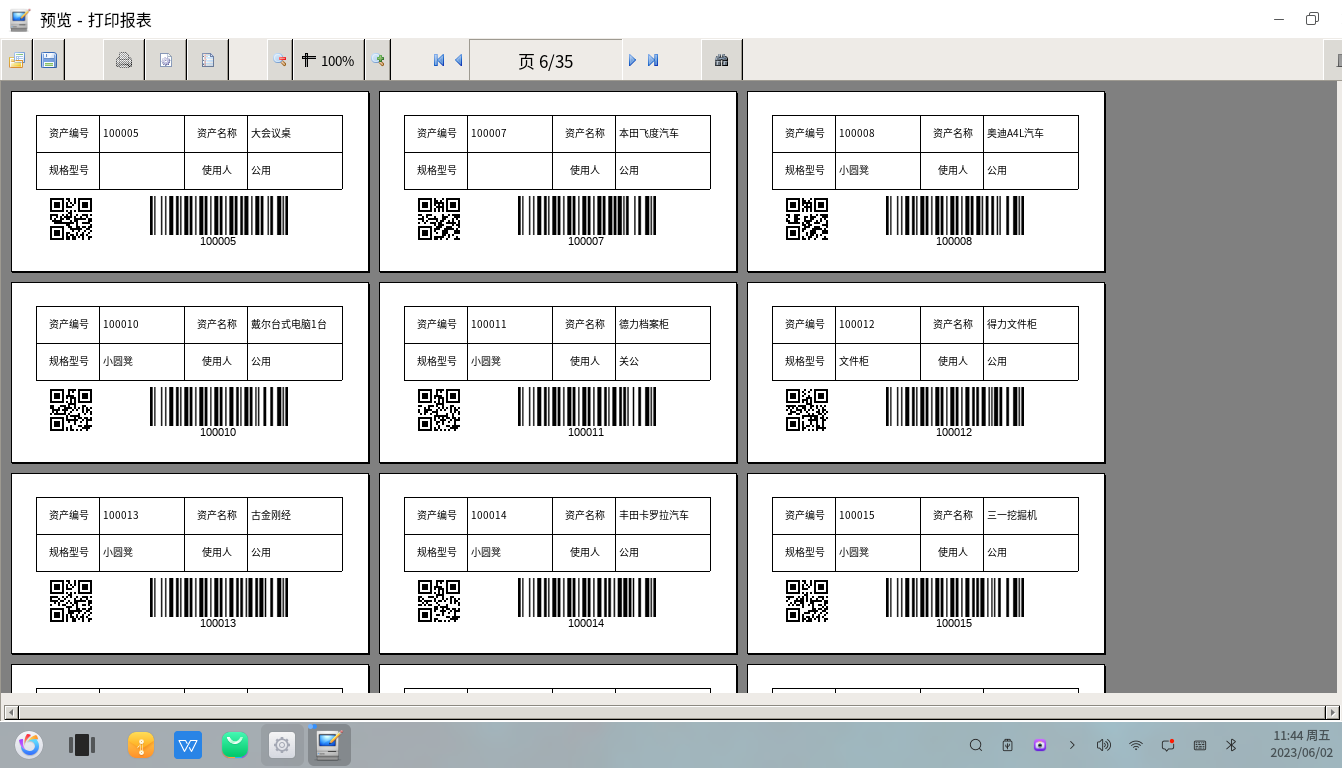Open the on-screen keyboard tray icon
This screenshot has height=768, width=1342.
(x=1200, y=745)
